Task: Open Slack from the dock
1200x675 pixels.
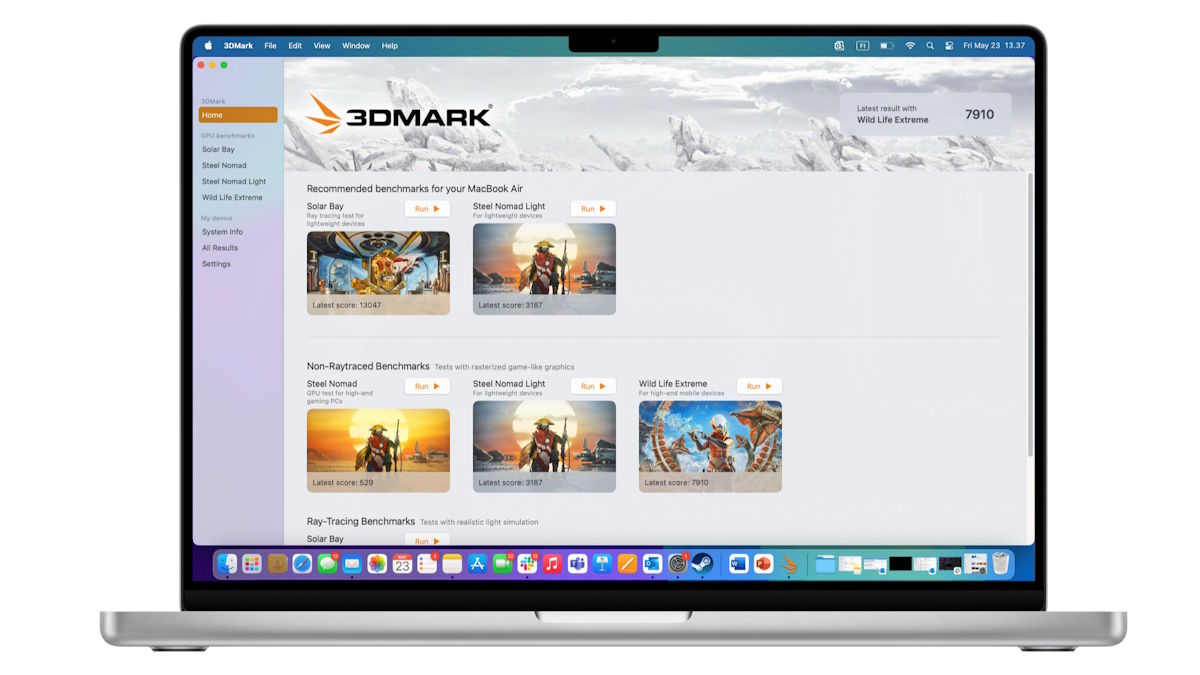Action: (x=527, y=564)
